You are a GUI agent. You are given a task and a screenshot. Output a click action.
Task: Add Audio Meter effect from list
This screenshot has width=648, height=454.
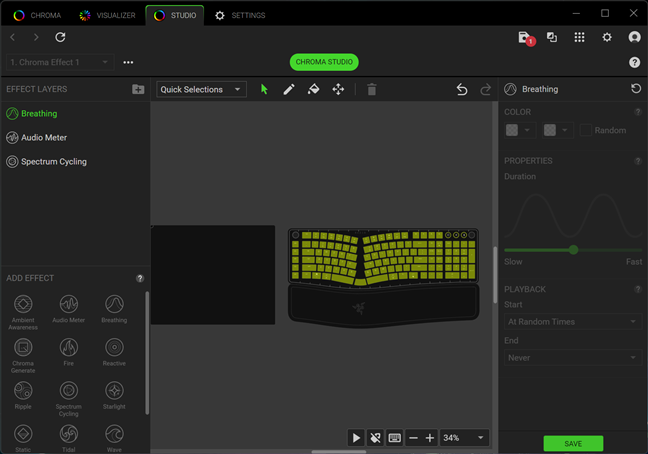69,308
